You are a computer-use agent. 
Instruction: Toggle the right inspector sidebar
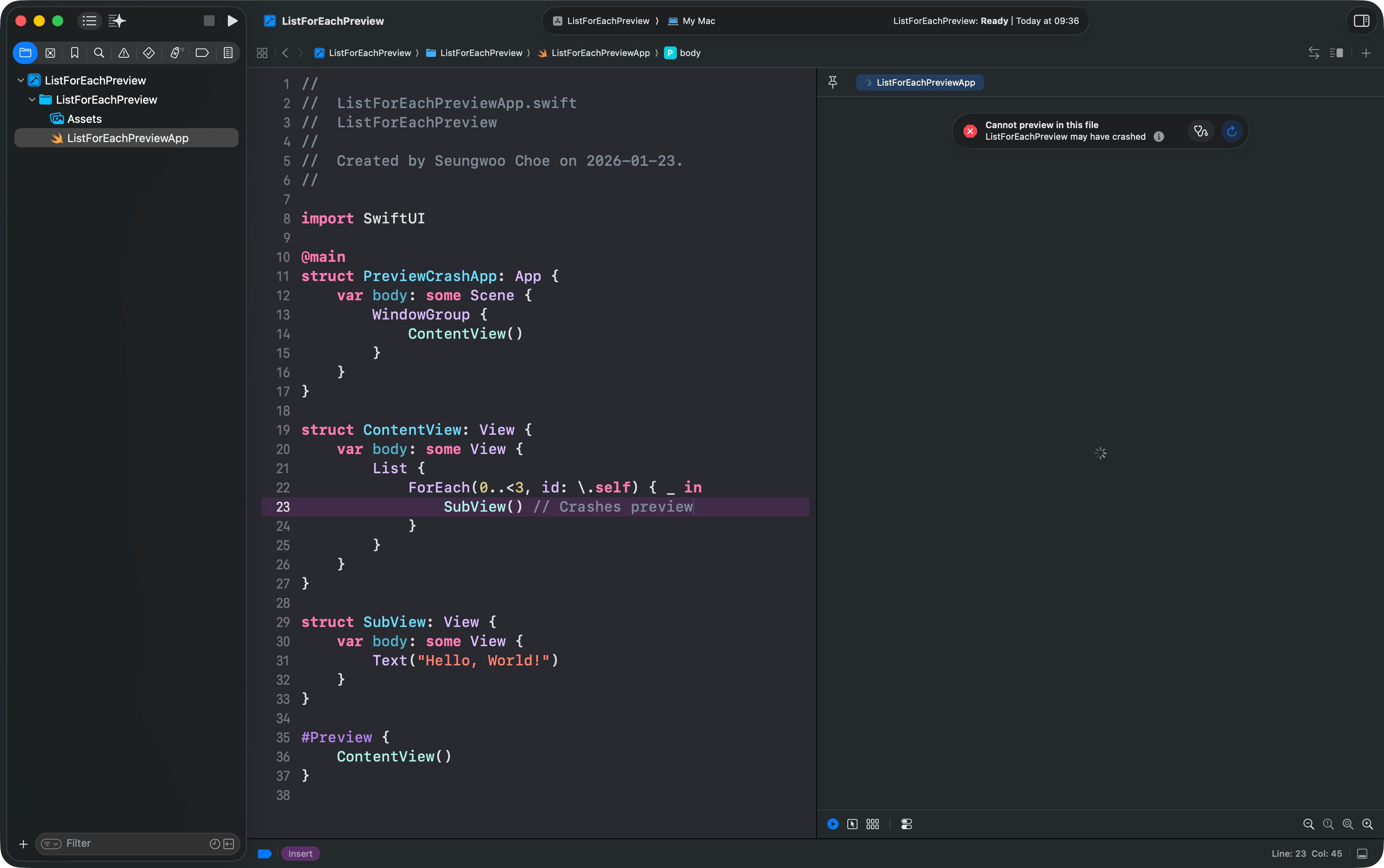(1361, 21)
